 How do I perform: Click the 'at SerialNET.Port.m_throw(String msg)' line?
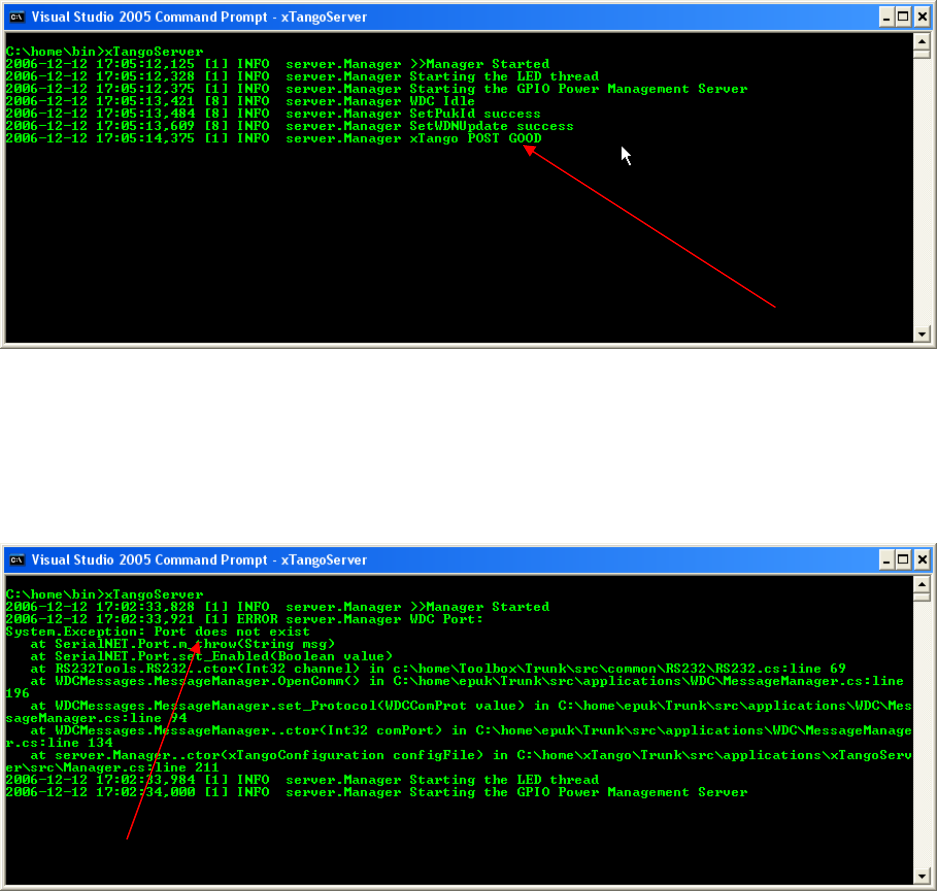coord(183,644)
